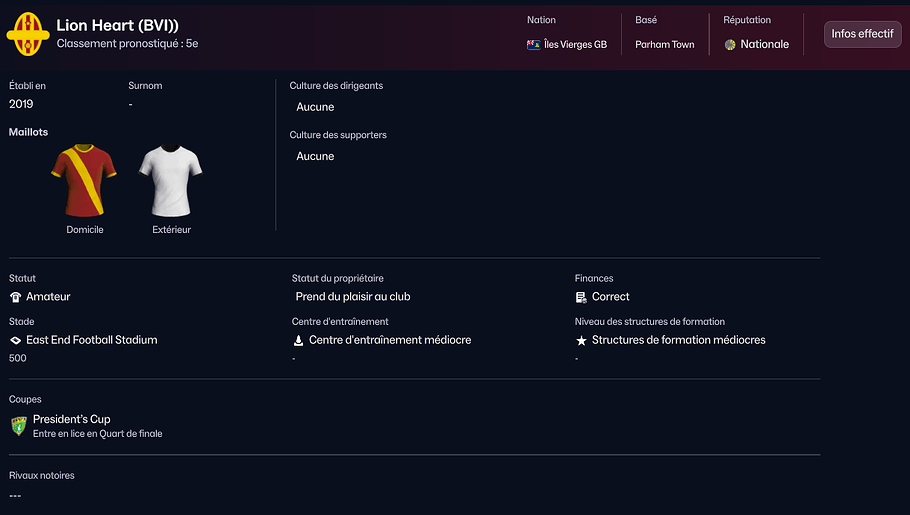Viewport: 910px width, 515px height.
Task: Click the stadium icon beside East End Football Stadium
Action: (x=15, y=340)
